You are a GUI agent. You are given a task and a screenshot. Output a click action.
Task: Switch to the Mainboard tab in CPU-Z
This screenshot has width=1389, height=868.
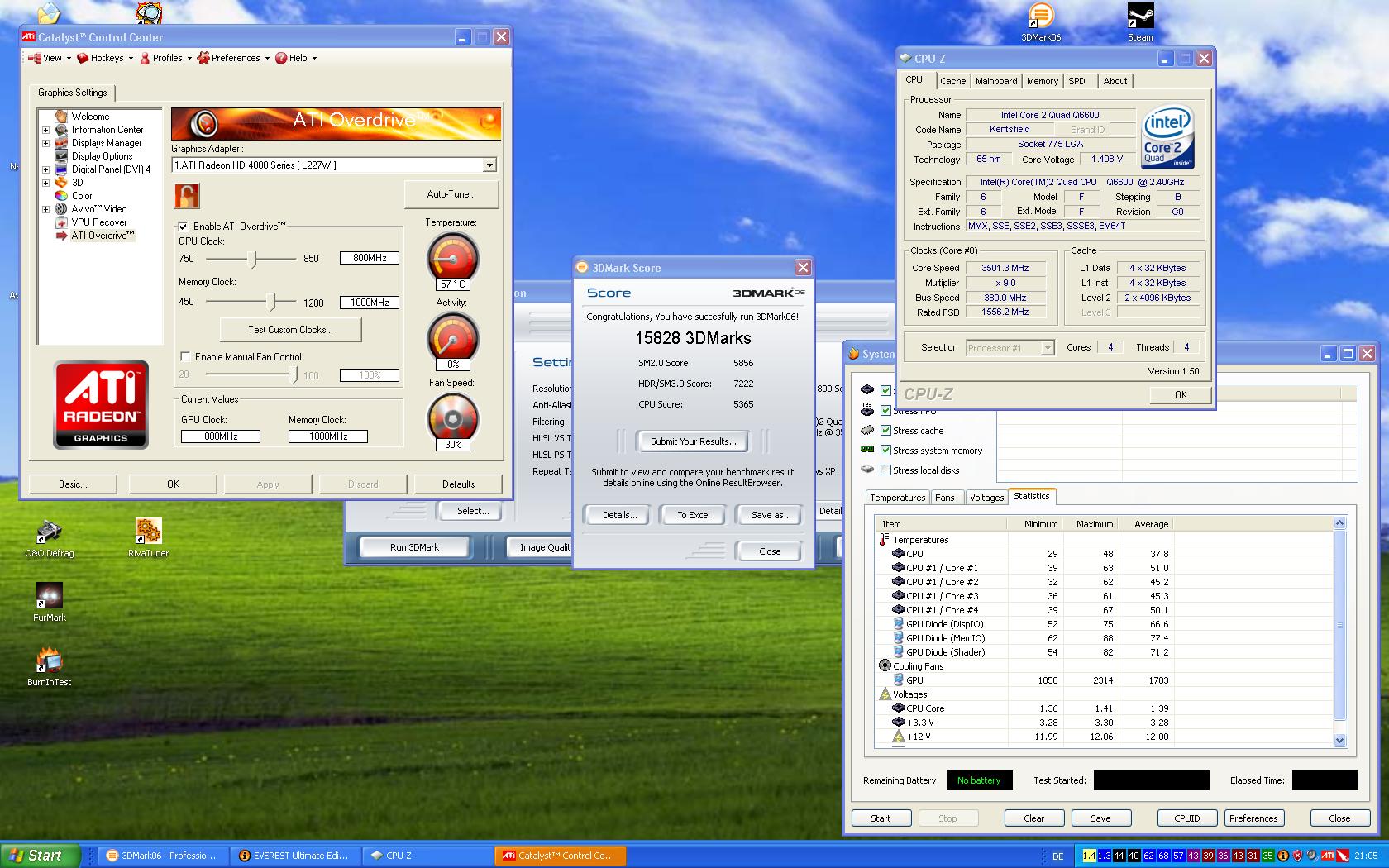[996, 81]
